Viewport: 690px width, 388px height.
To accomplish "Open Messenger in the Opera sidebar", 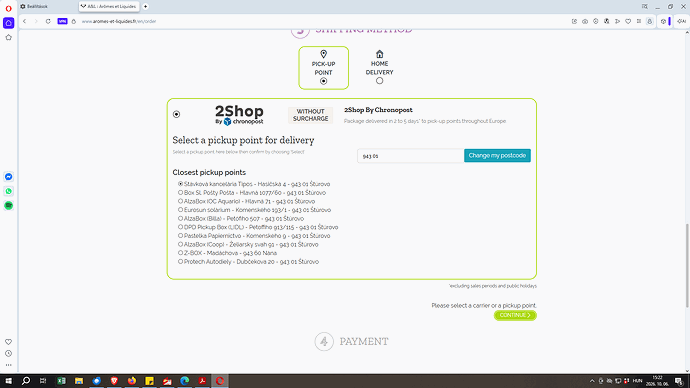I will (x=8, y=177).
